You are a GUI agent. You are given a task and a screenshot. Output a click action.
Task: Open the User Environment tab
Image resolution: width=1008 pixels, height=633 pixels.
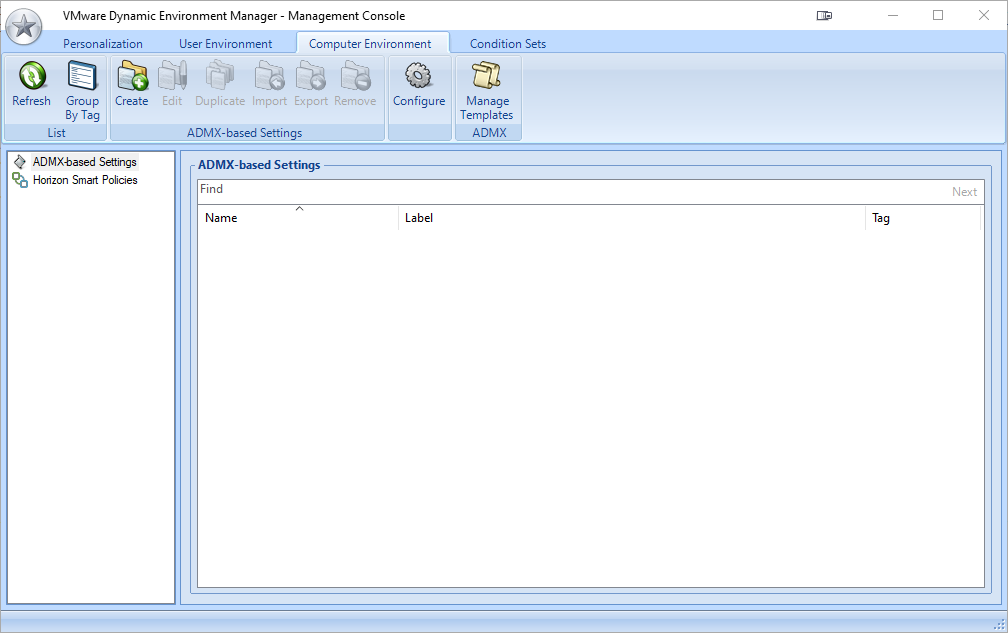pos(226,44)
